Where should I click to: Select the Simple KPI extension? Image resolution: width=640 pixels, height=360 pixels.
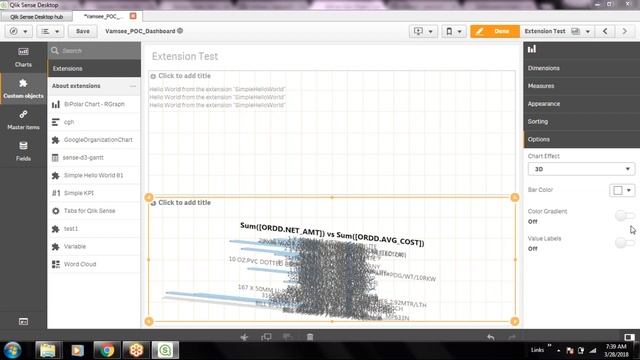click(94, 193)
